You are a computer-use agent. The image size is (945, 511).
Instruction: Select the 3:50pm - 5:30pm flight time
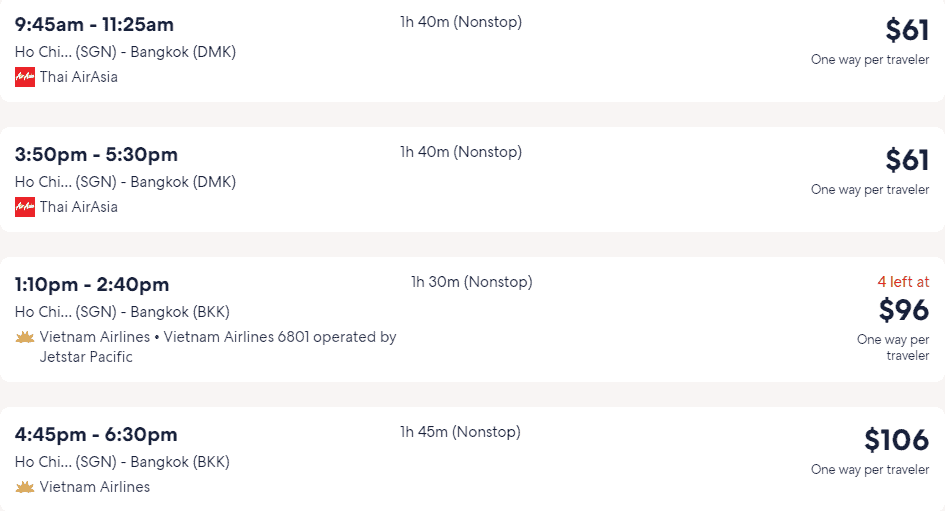(x=96, y=155)
